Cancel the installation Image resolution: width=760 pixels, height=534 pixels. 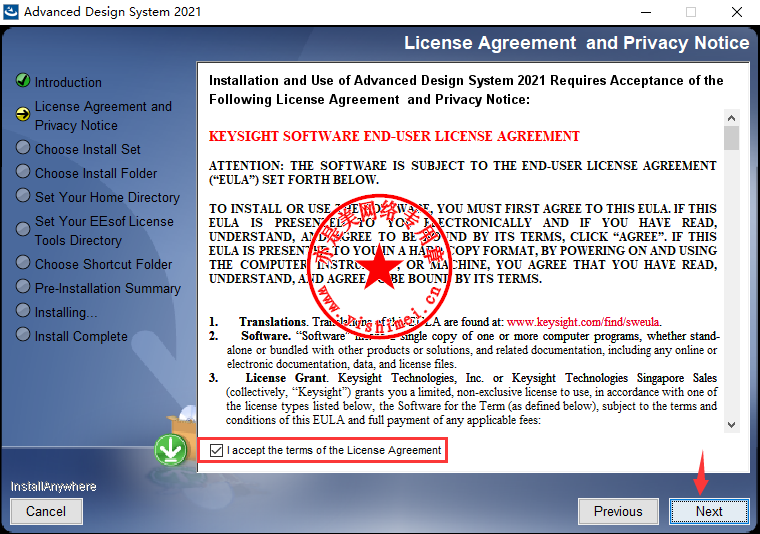click(46, 511)
